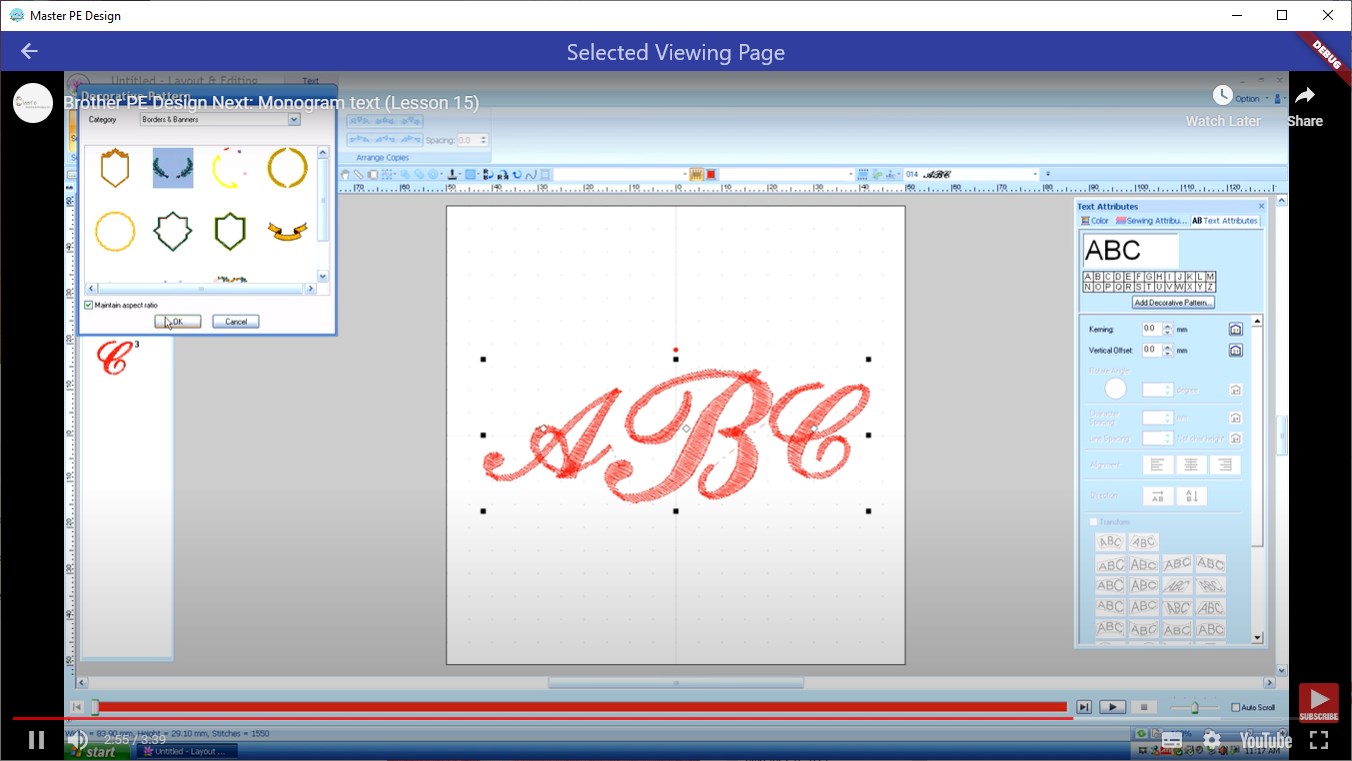Toggle the speaker mute icon on the player
The width and height of the screenshot is (1352, 761).
[79, 740]
